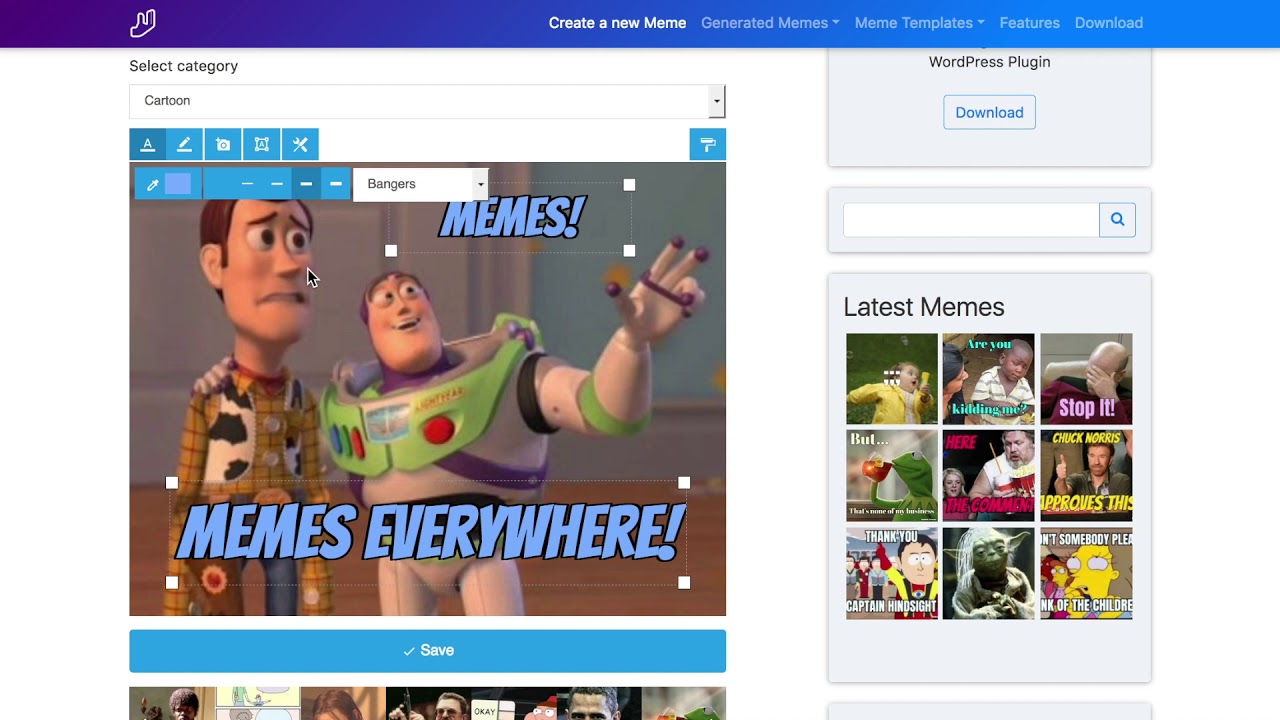The image size is (1280, 720).
Task: Click the site logo in the header
Action: 143,23
